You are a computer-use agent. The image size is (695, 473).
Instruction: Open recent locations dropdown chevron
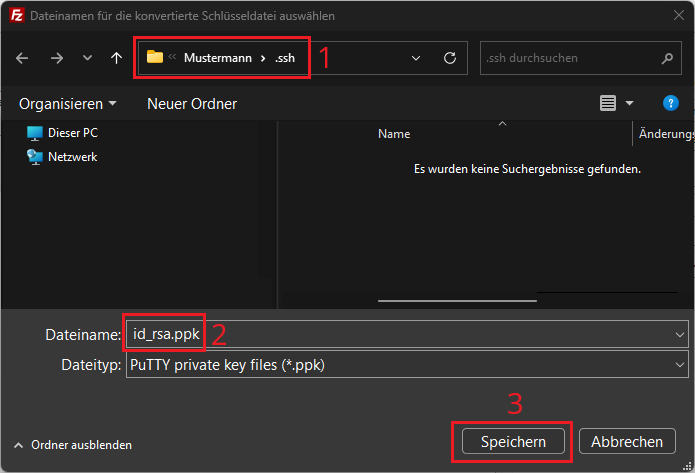[x=88, y=58]
